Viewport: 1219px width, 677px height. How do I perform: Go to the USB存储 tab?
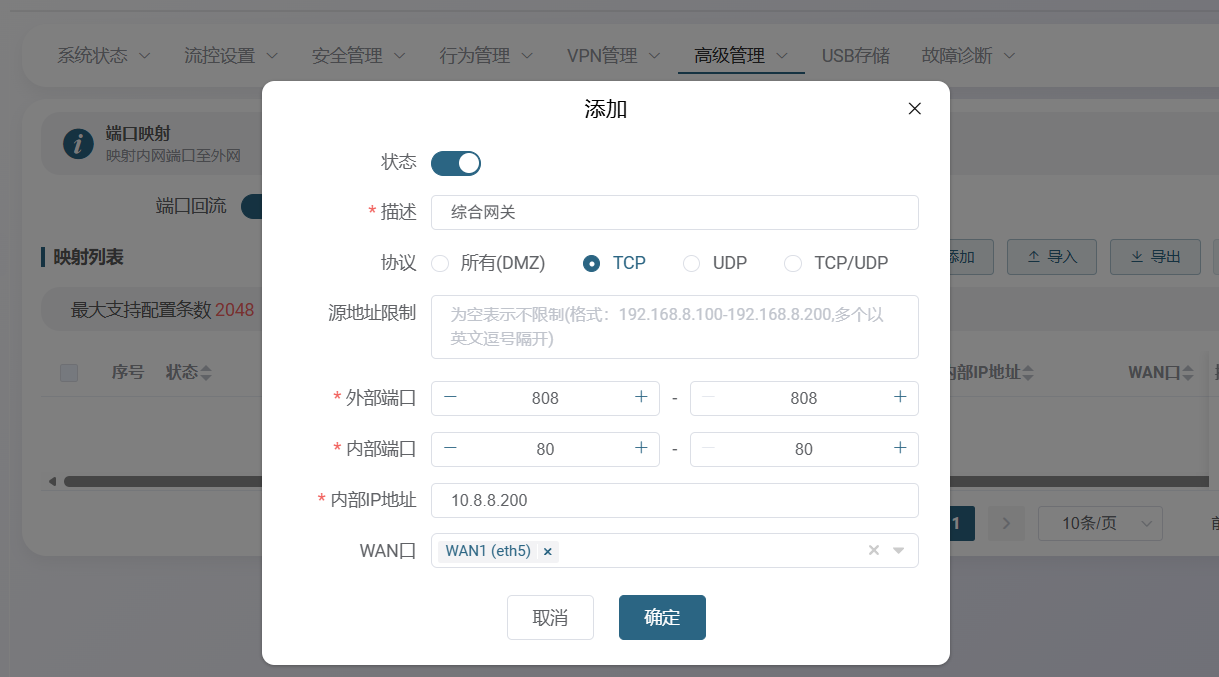click(x=855, y=56)
